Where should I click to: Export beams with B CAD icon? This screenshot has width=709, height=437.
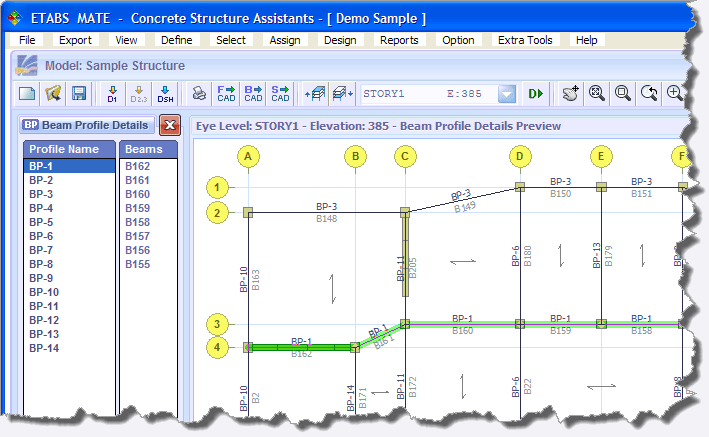253,93
